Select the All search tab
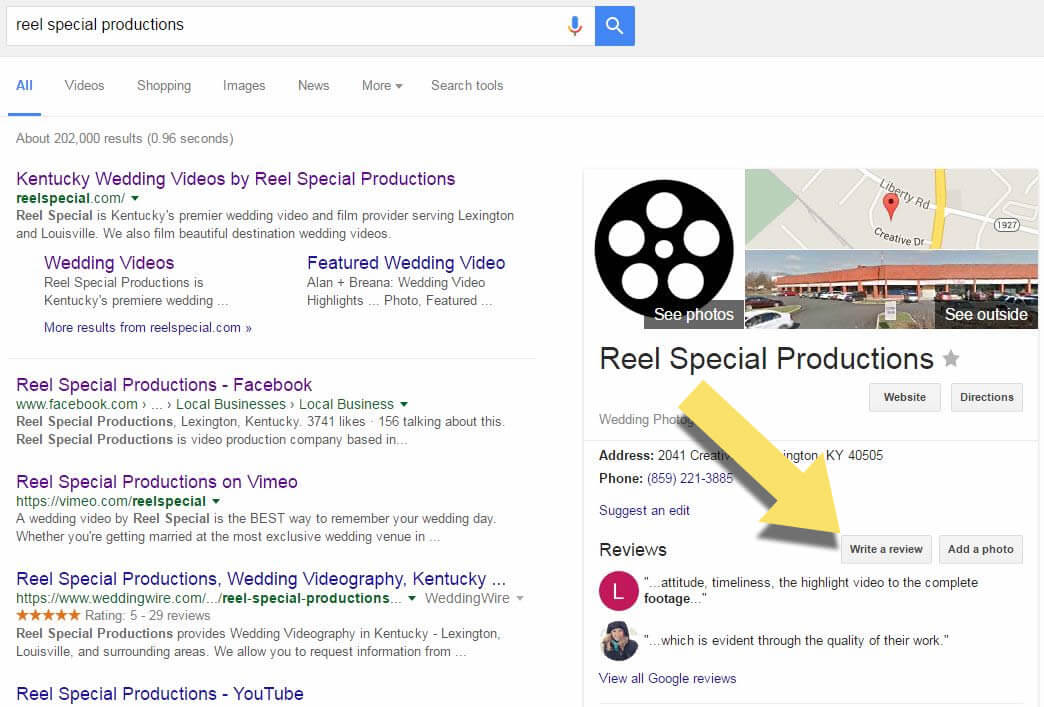1044x707 pixels. [25, 86]
